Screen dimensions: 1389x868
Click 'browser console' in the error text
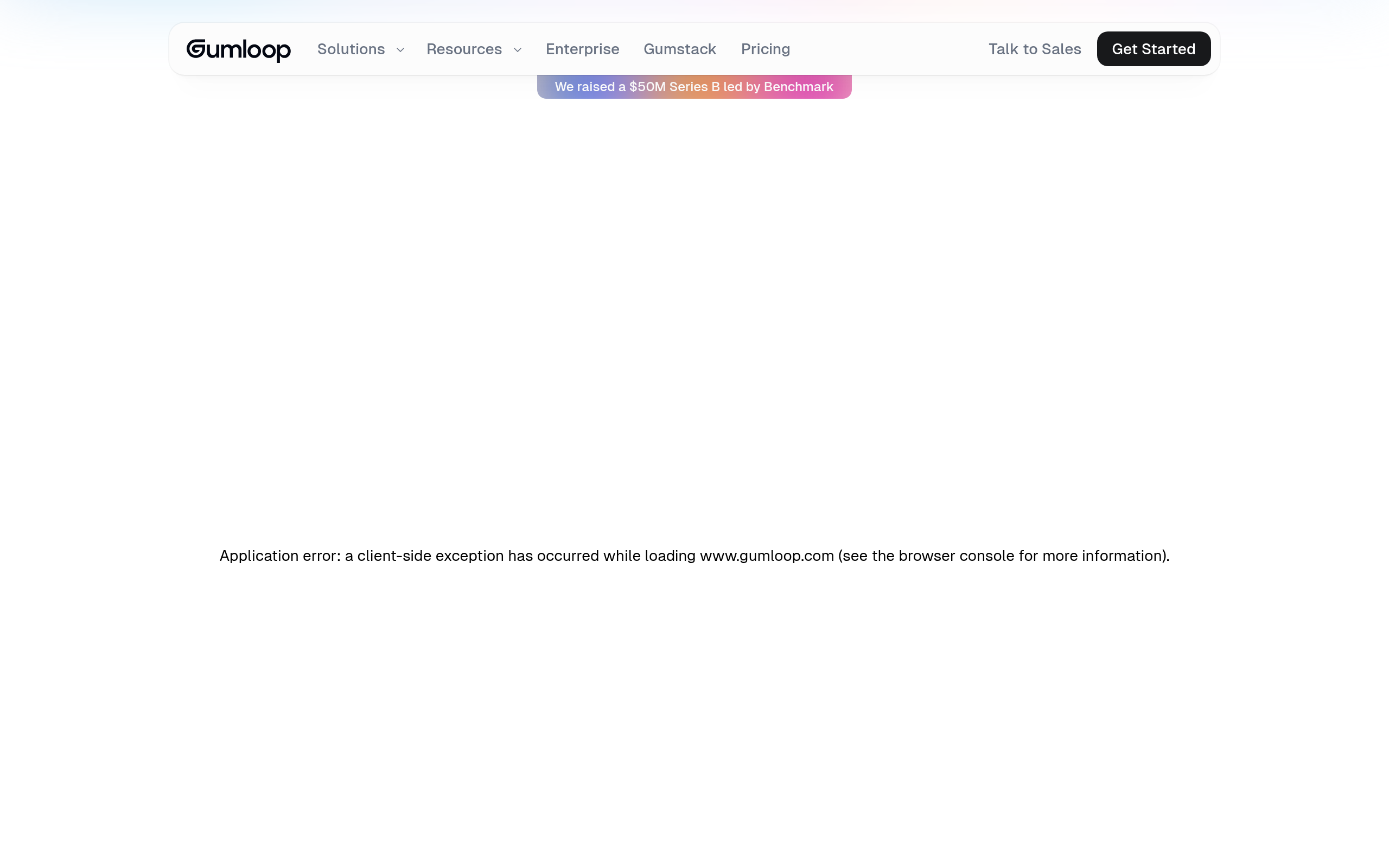pyautogui.click(x=956, y=556)
